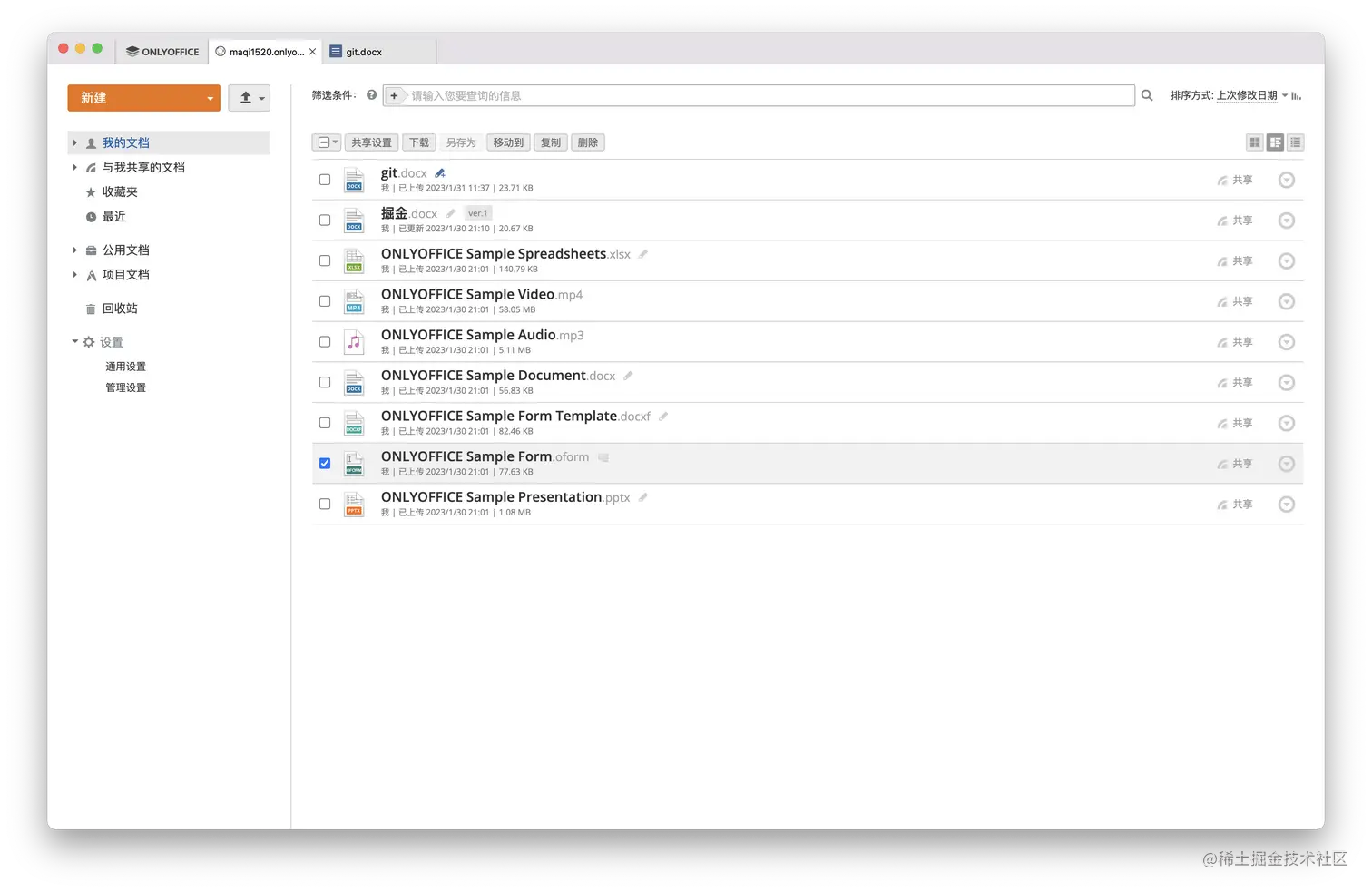Screen dimensions: 1372x892
Task: Click the ver.1 badge on 掘金.docx
Action: [478, 213]
